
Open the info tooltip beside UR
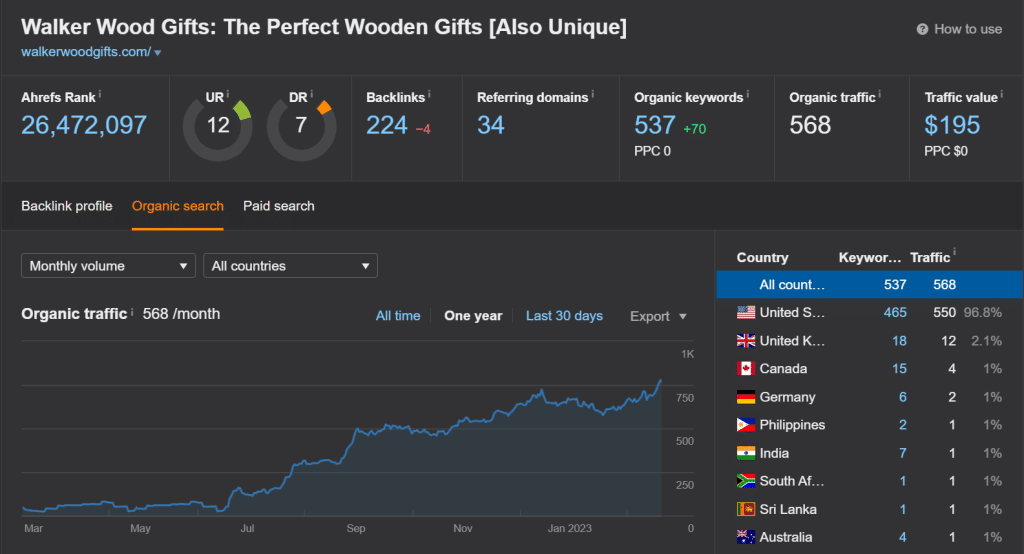click(x=227, y=95)
